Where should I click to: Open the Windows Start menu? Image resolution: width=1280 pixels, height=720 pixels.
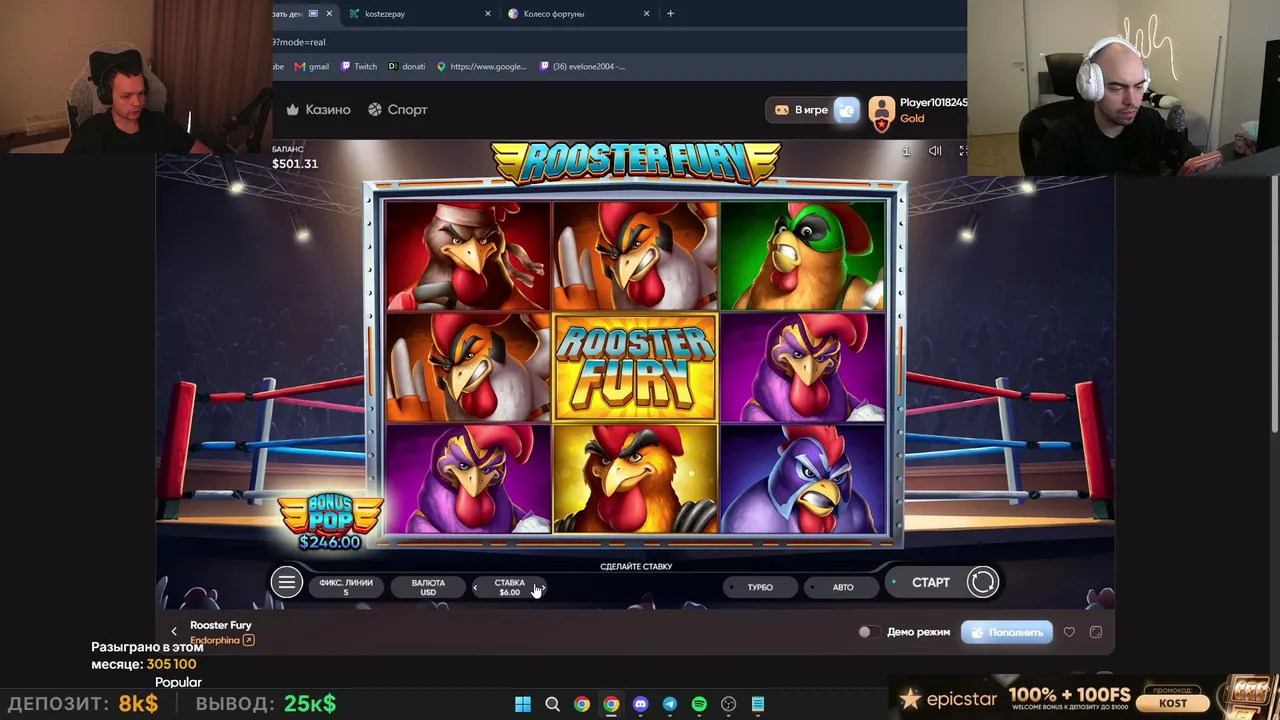pos(523,704)
